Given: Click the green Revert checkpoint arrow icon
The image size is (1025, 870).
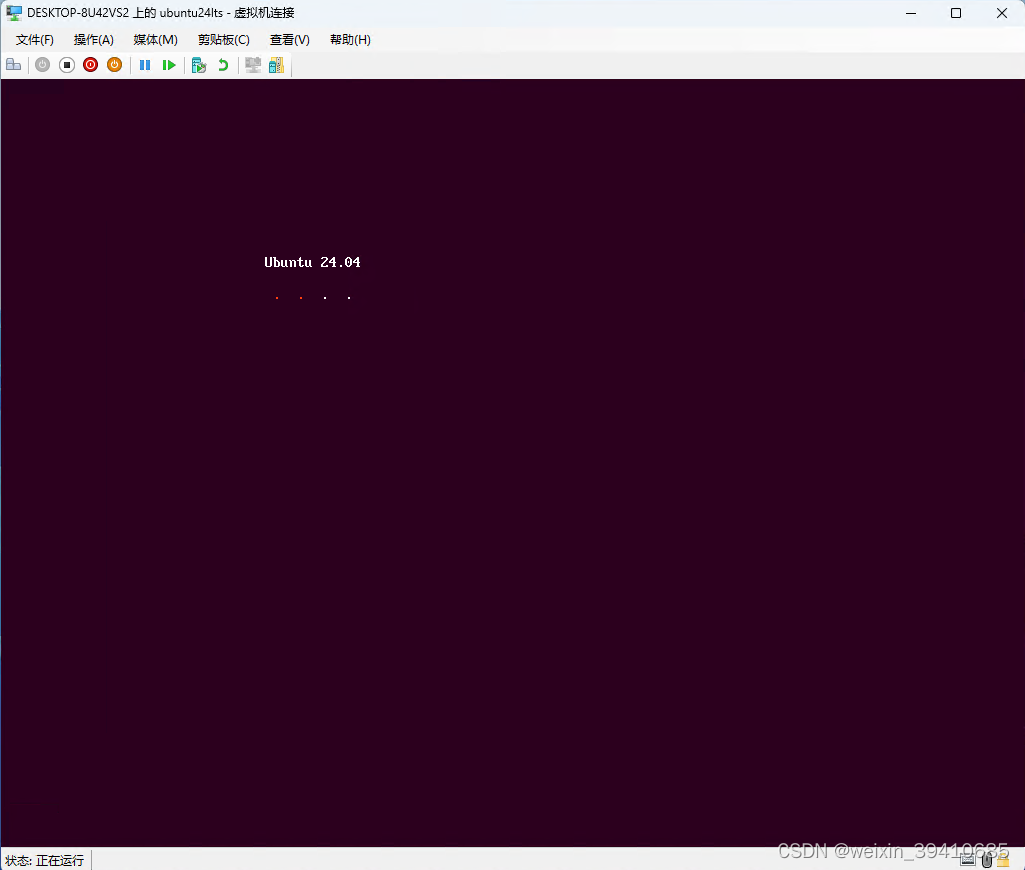Looking at the screenshot, I should click(222, 64).
